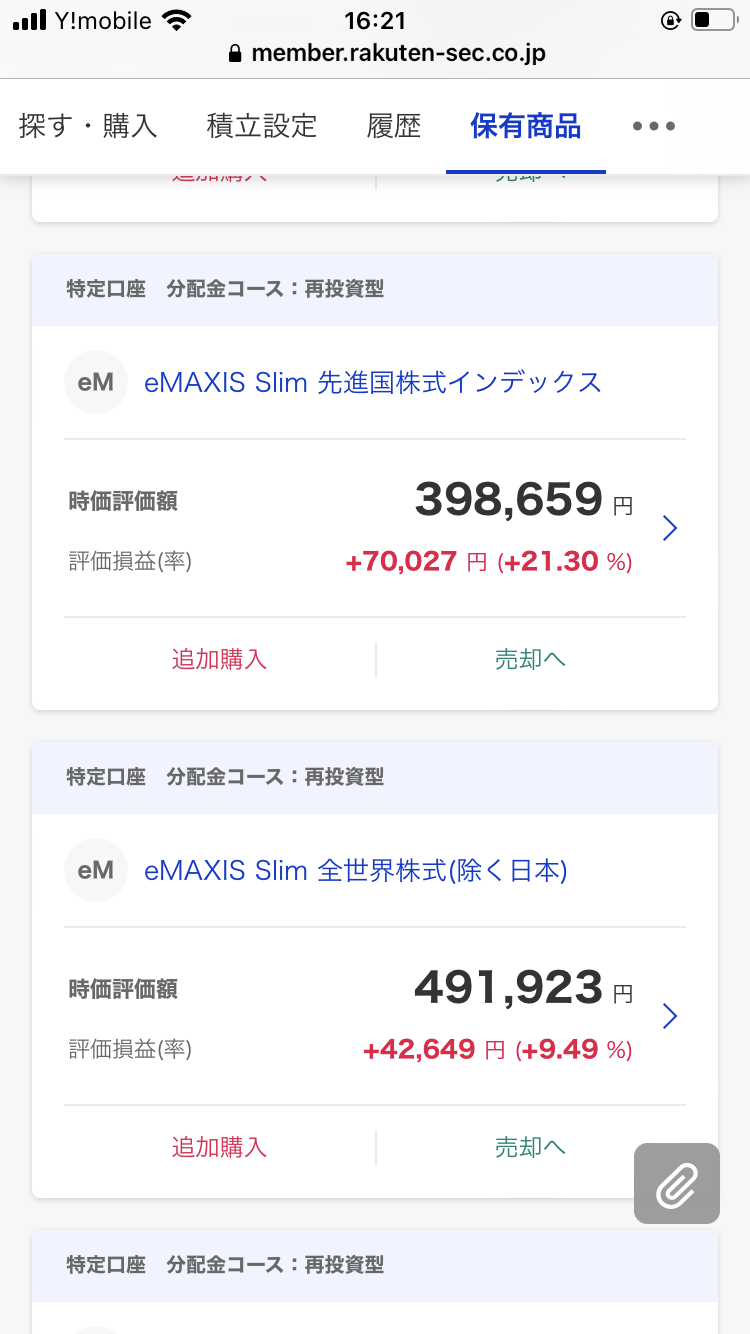Tap the rotation lock status icon
Viewport: 750px width, 1334px height.
(670, 20)
